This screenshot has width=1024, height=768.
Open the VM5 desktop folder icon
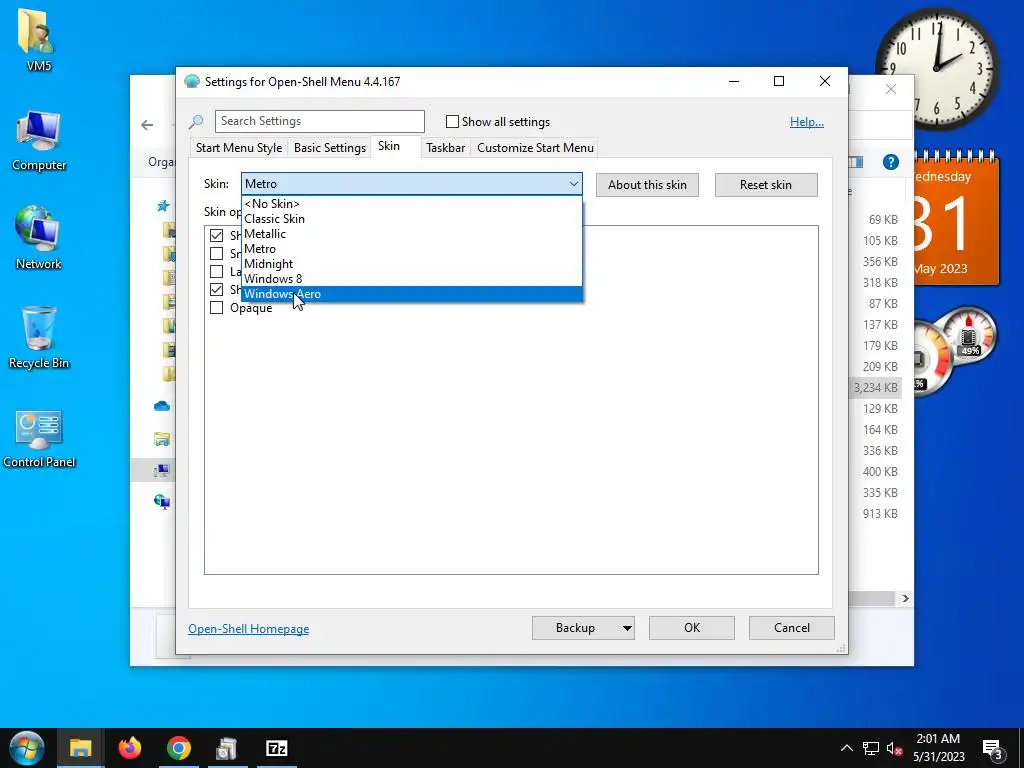click(x=39, y=40)
